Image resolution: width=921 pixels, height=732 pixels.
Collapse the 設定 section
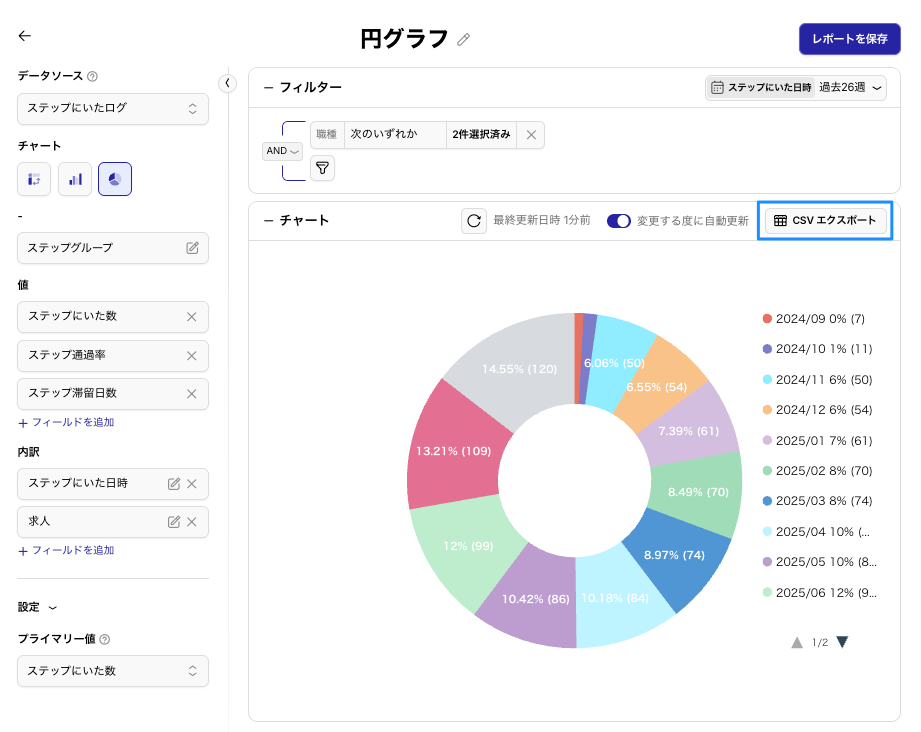pyautogui.click(x=53, y=607)
